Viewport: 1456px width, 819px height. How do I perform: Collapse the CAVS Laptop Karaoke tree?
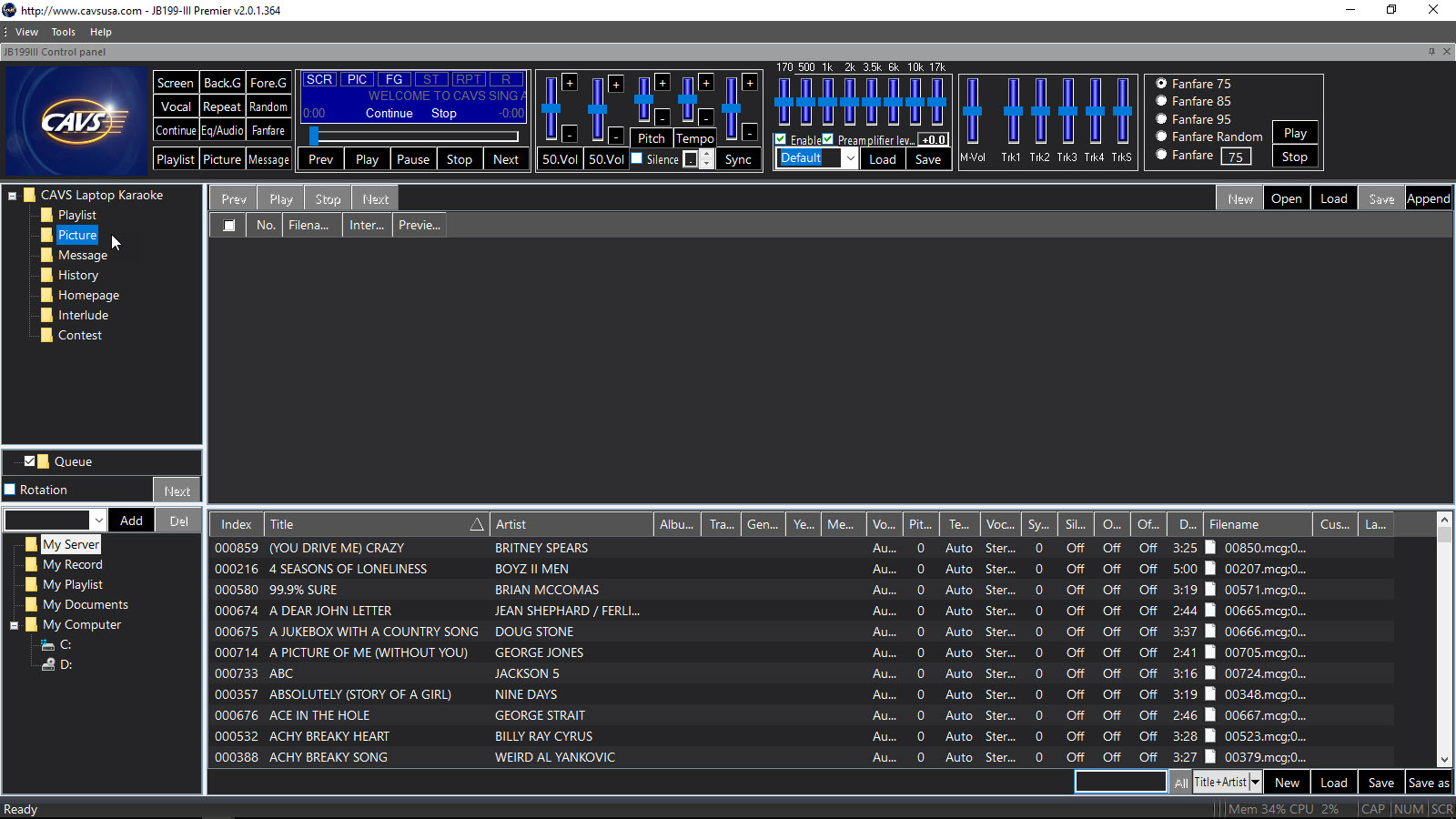[x=13, y=196]
